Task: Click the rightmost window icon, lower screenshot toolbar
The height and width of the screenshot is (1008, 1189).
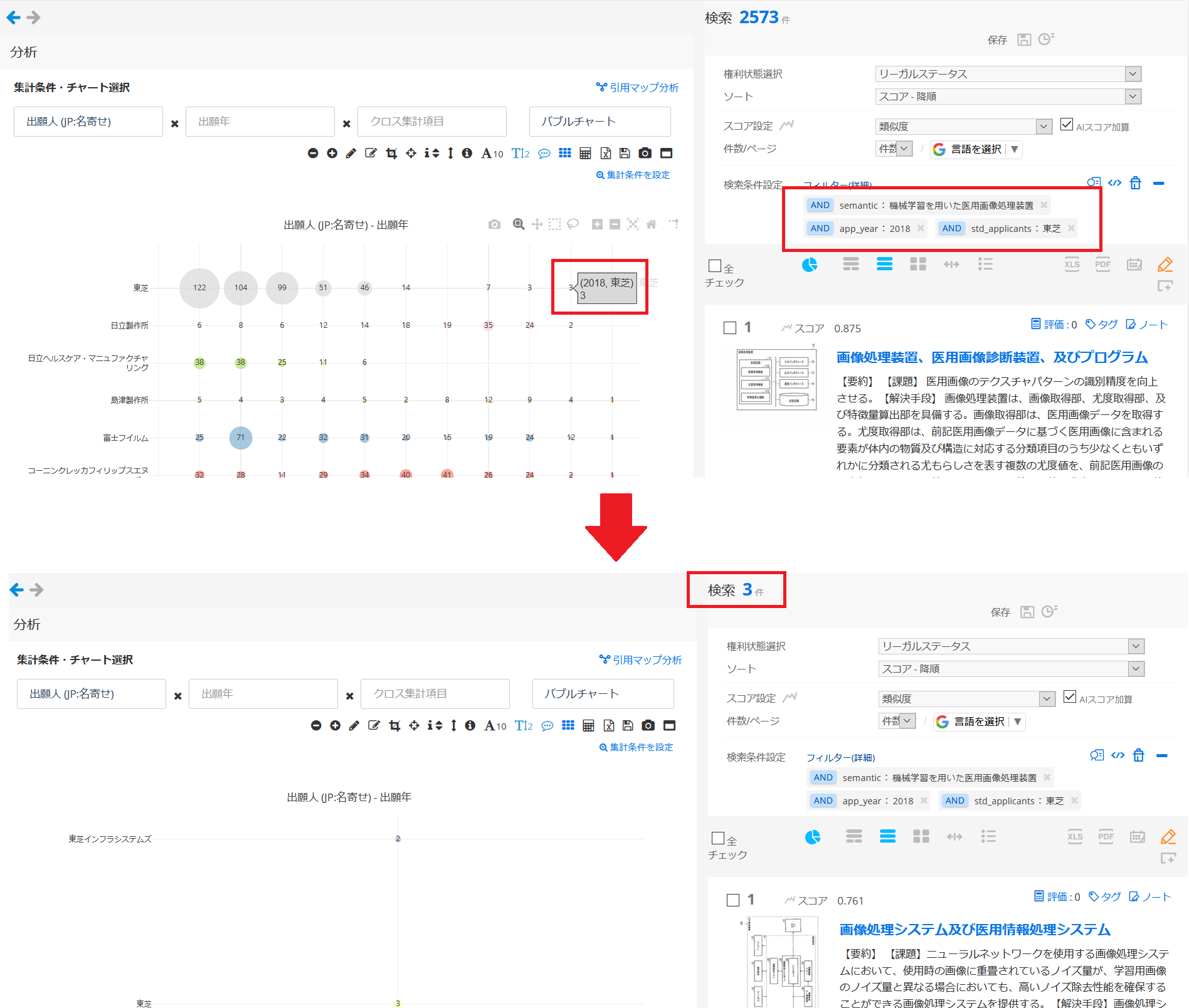Action: 670,726
